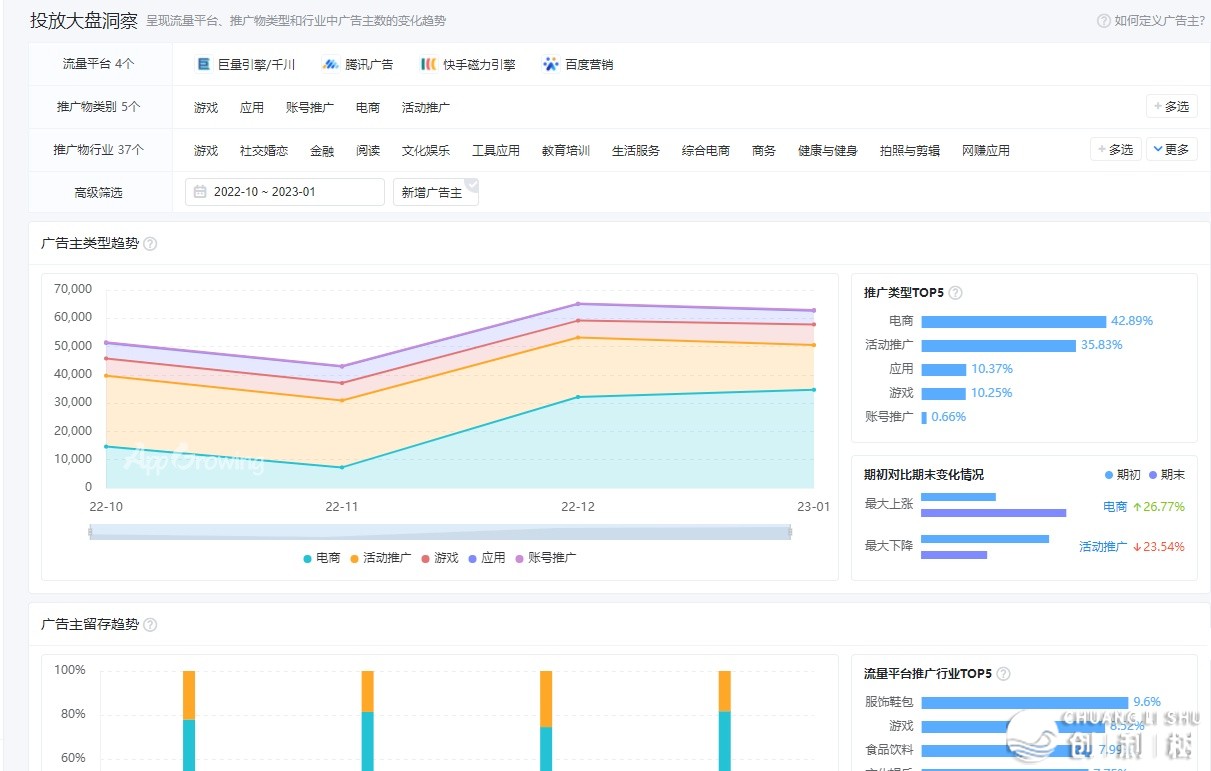Toggle 游戏 legend series in chart

pyautogui.click(x=440, y=558)
